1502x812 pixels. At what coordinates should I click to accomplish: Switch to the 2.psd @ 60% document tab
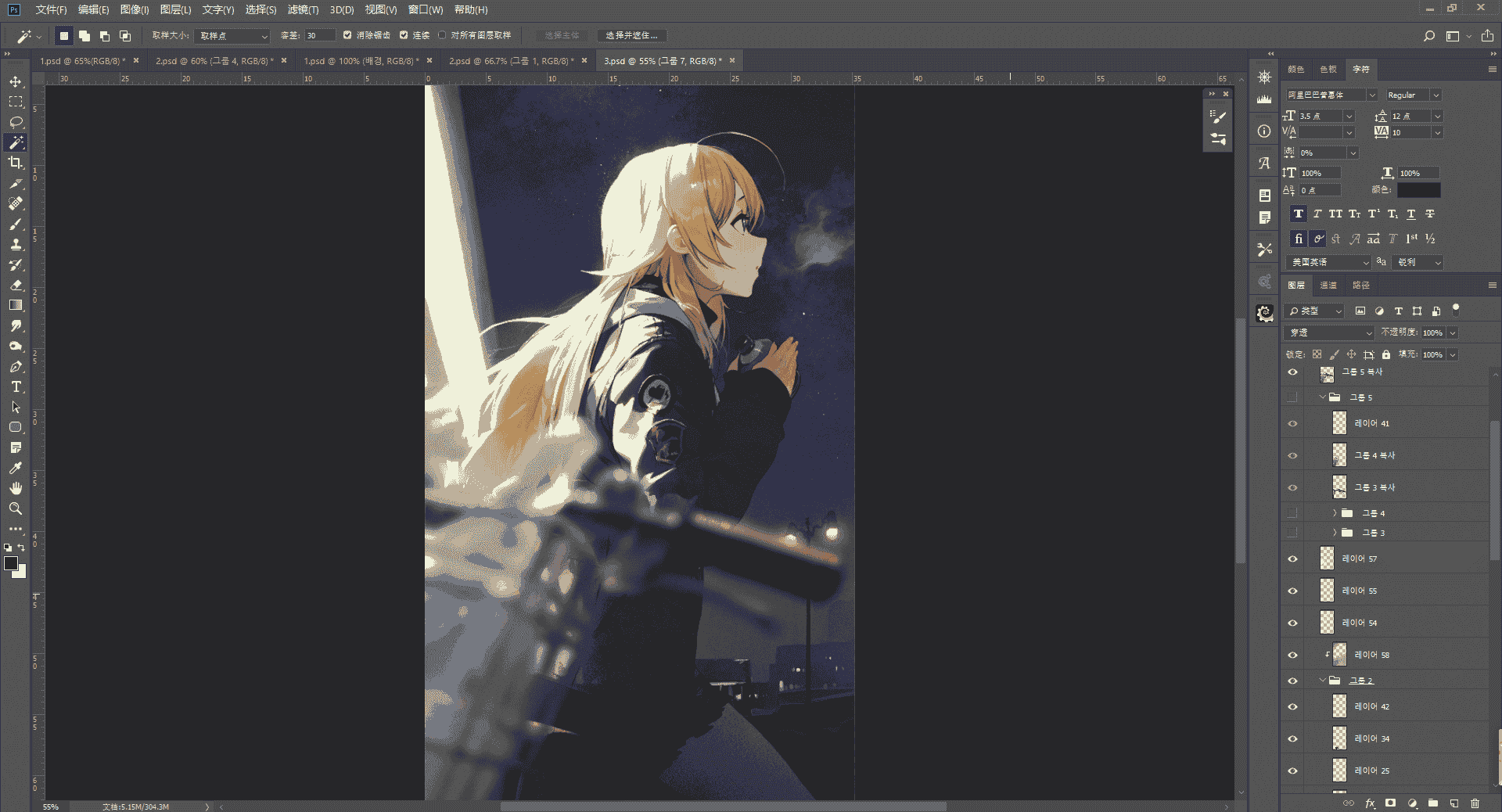tap(214, 60)
